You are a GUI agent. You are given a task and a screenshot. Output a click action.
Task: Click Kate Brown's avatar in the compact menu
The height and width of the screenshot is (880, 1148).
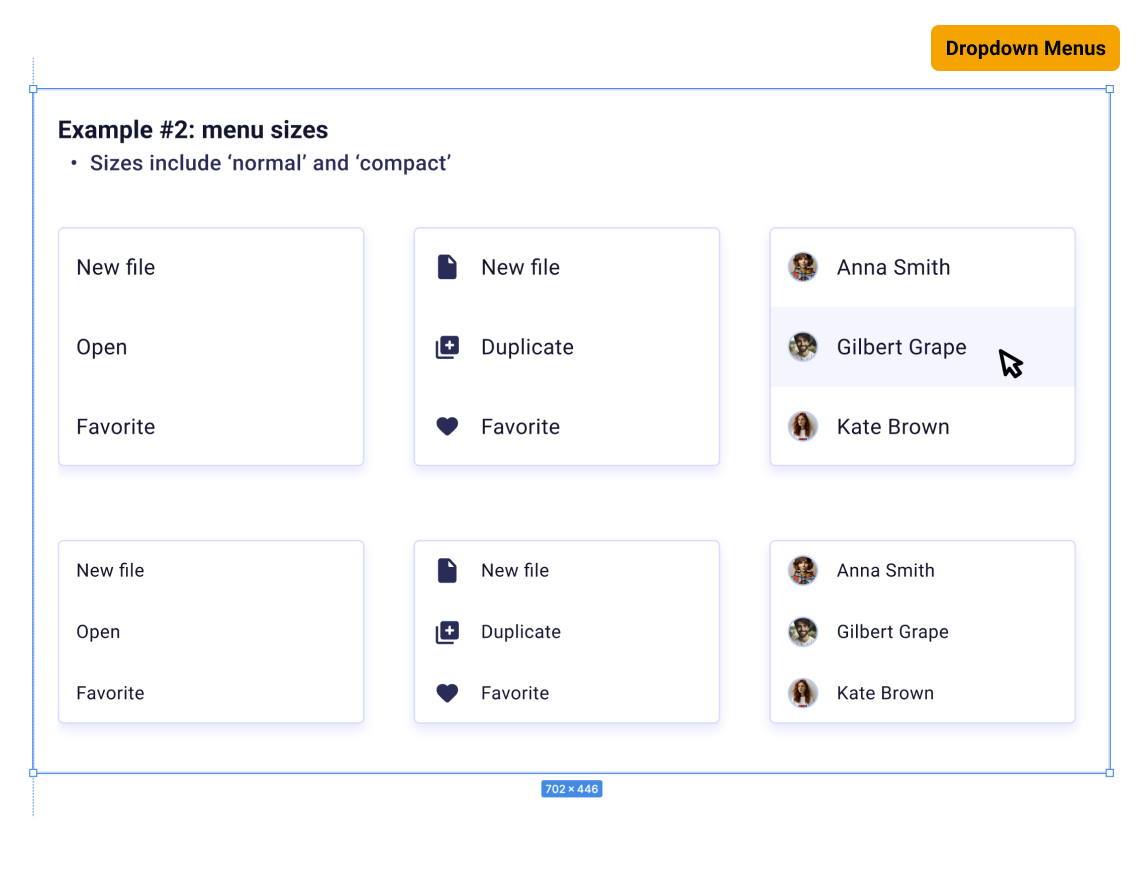point(803,692)
